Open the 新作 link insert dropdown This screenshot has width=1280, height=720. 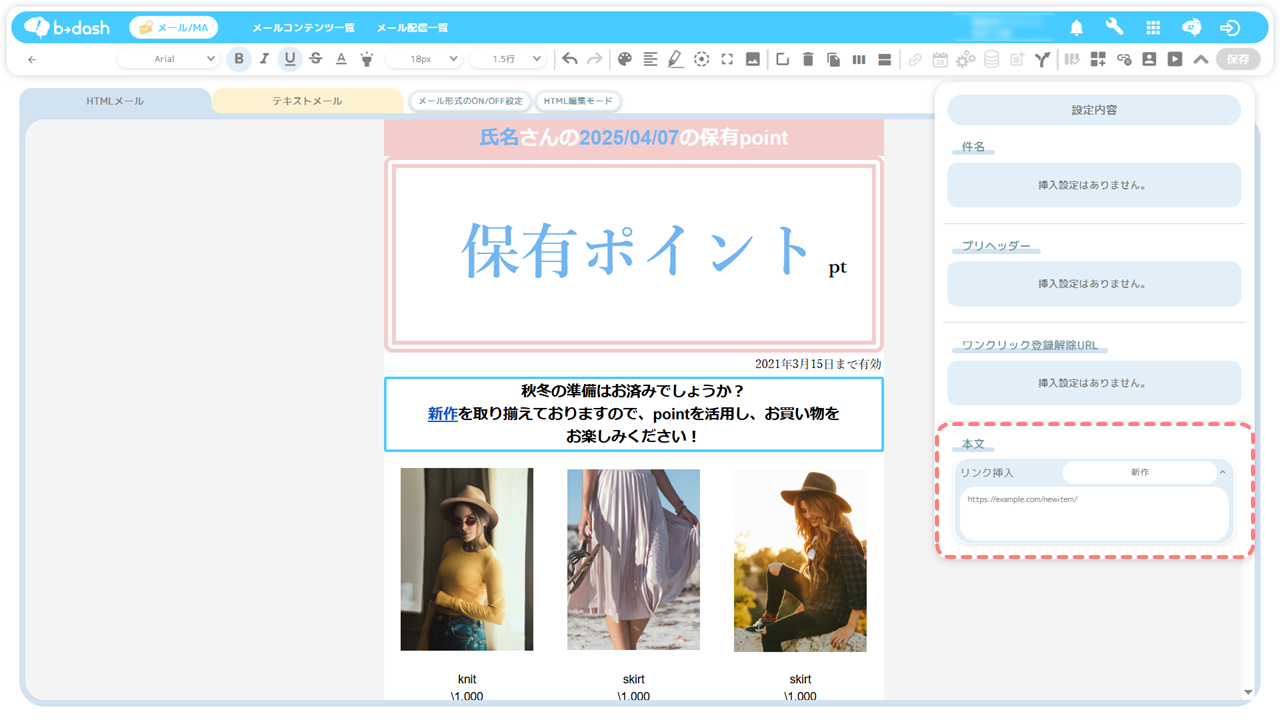[x=1139, y=472]
